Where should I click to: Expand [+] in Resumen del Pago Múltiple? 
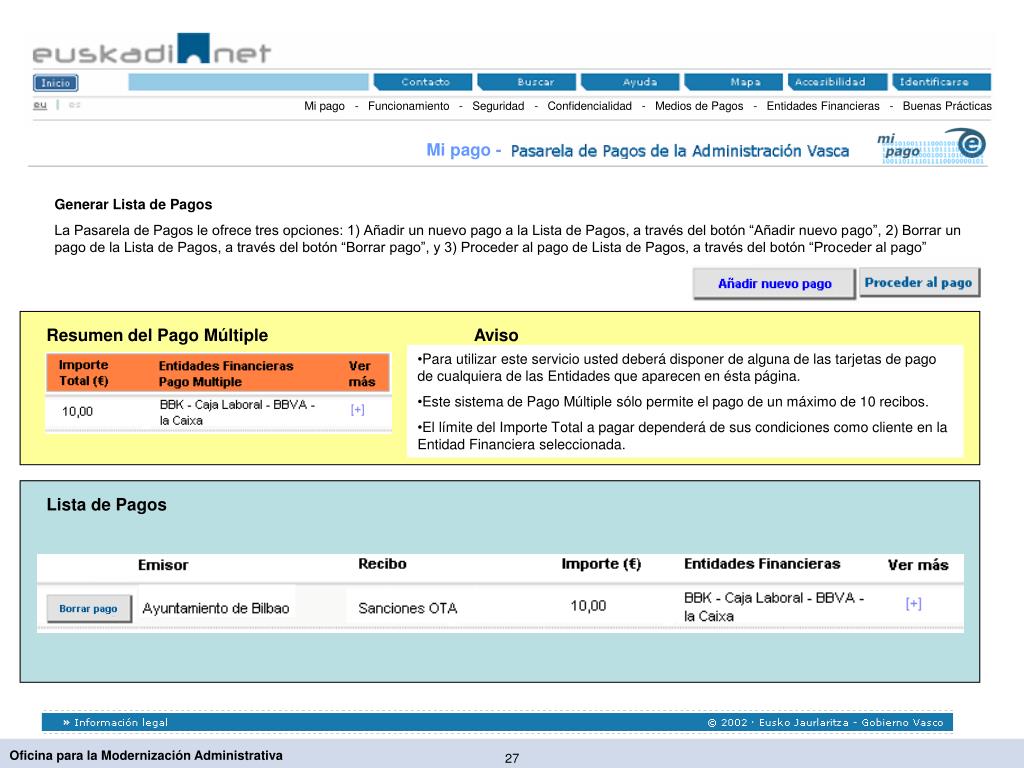point(357,410)
